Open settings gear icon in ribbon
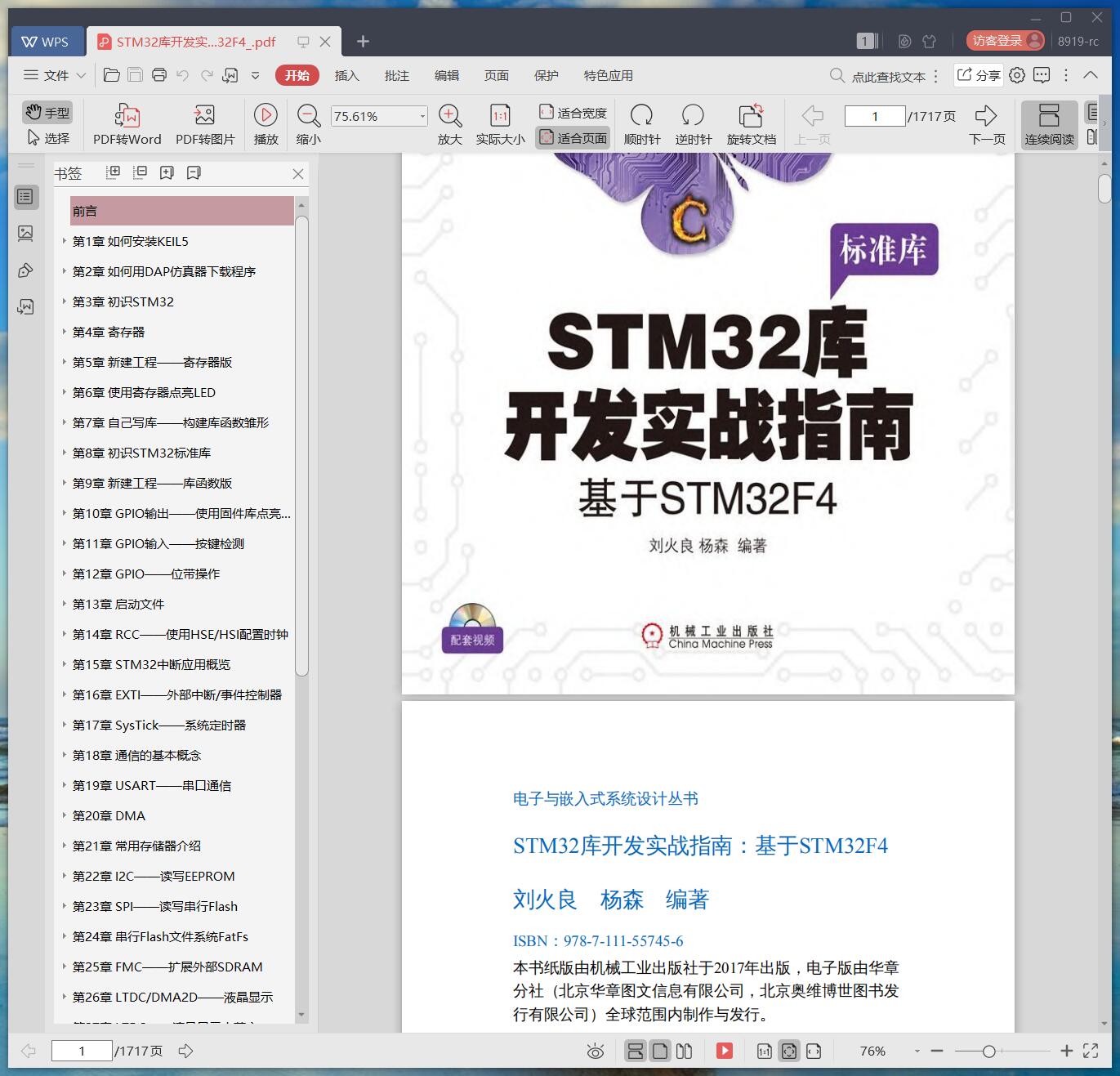Image resolution: width=1120 pixels, height=1076 pixels. [1017, 75]
